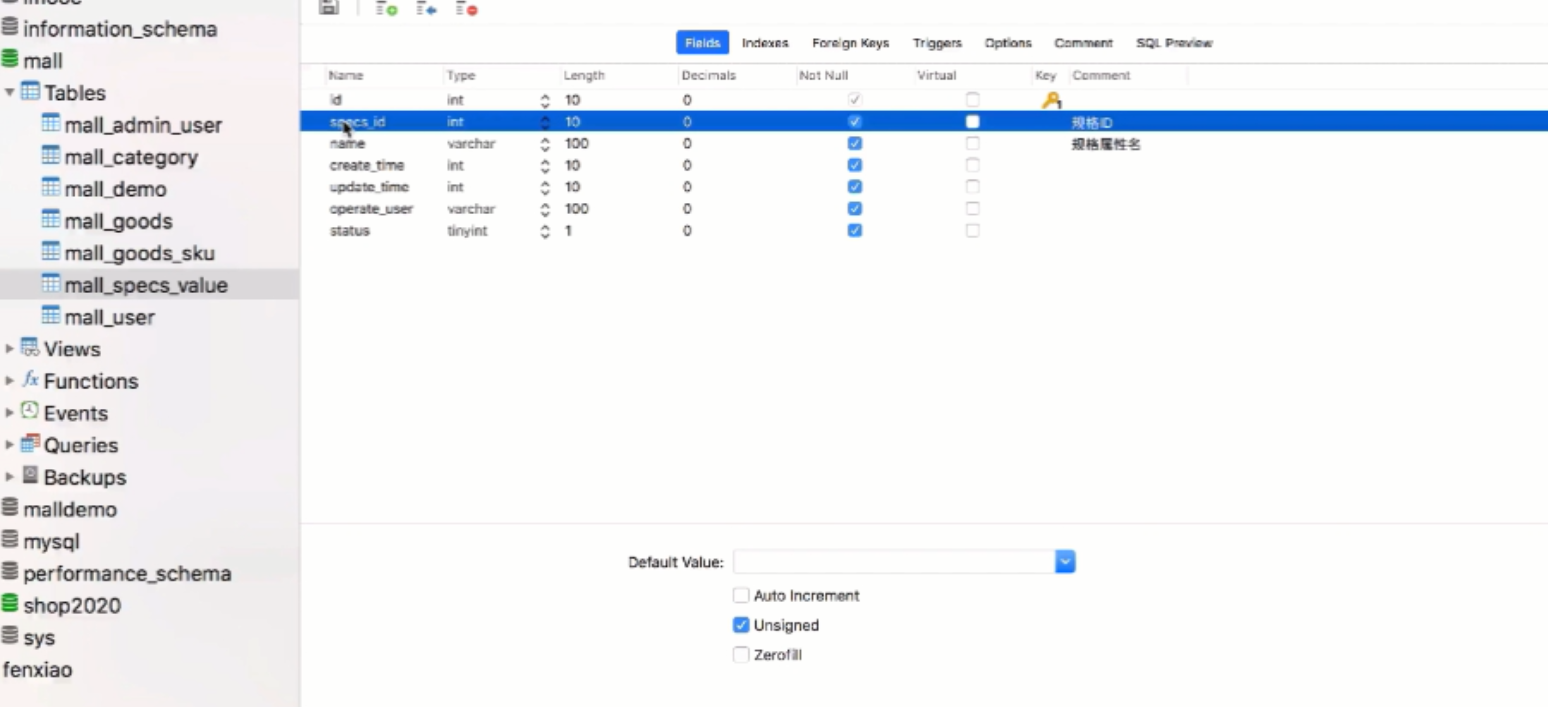The image size is (1548, 707).
Task: Open the Default Value dropdown
Action: 1064,561
